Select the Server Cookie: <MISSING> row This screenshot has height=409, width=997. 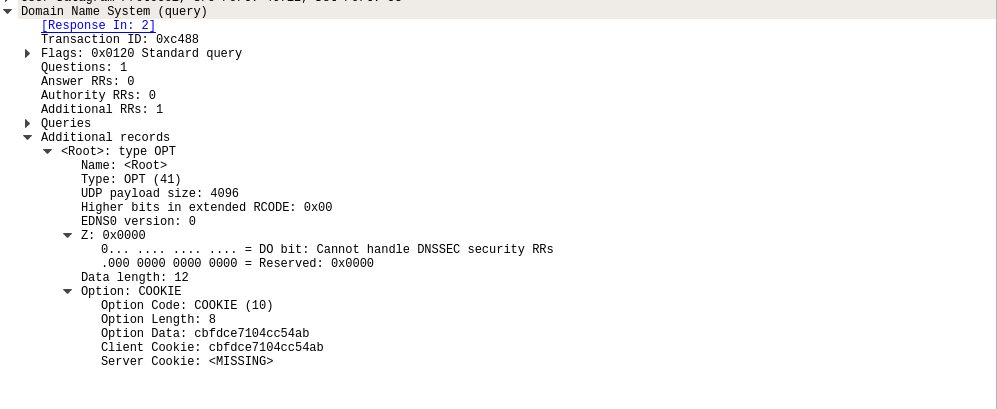pyautogui.click(x=187, y=361)
